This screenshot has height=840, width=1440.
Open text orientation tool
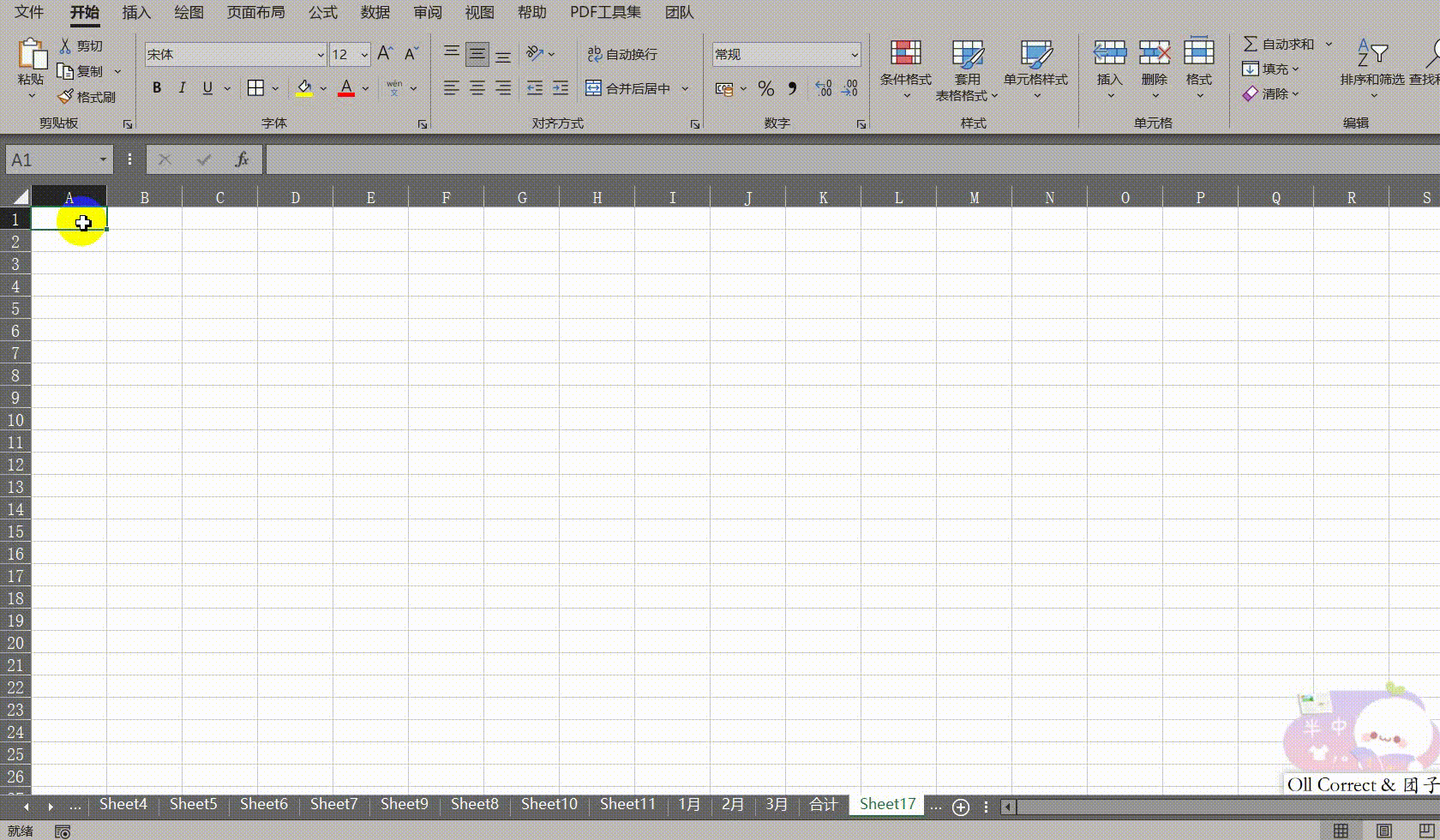click(x=535, y=54)
